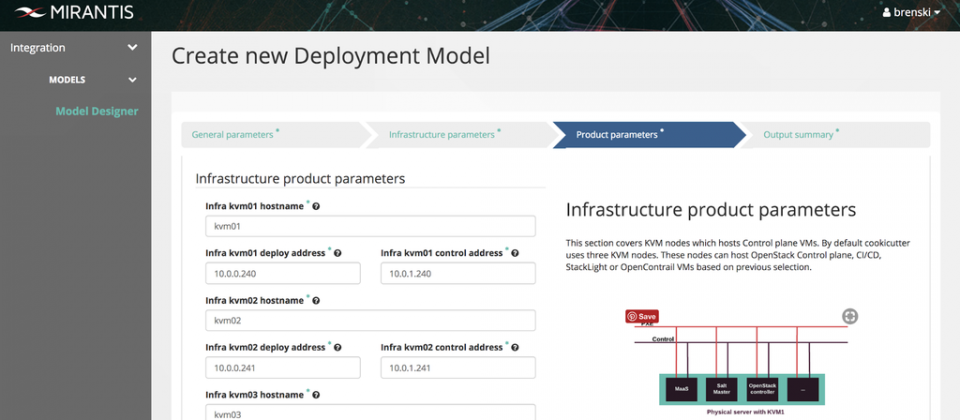960x420 pixels.
Task: Collapse the MODELS submenu chevron
Action: tap(132, 80)
